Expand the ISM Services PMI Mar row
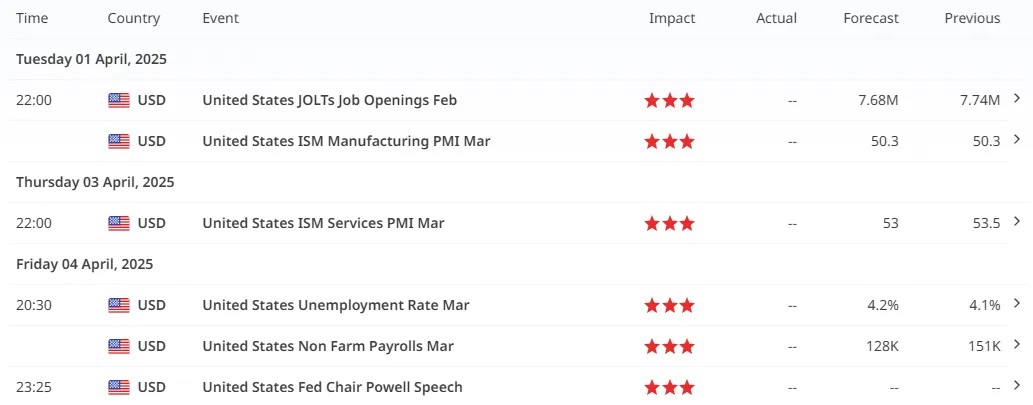This screenshot has height=405, width=1033. point(1017,222)
